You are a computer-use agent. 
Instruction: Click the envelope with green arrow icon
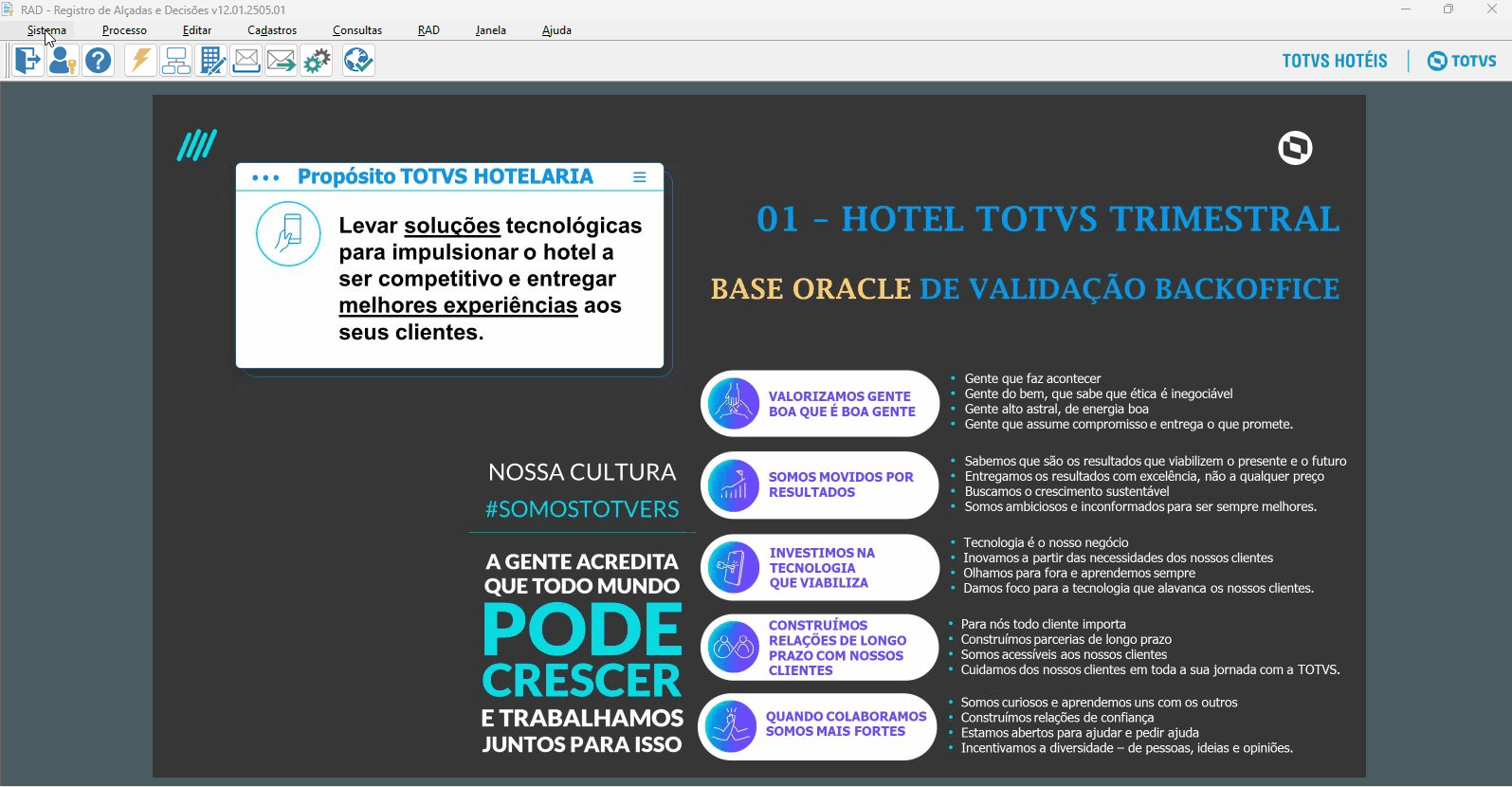[x=282, y=61]
